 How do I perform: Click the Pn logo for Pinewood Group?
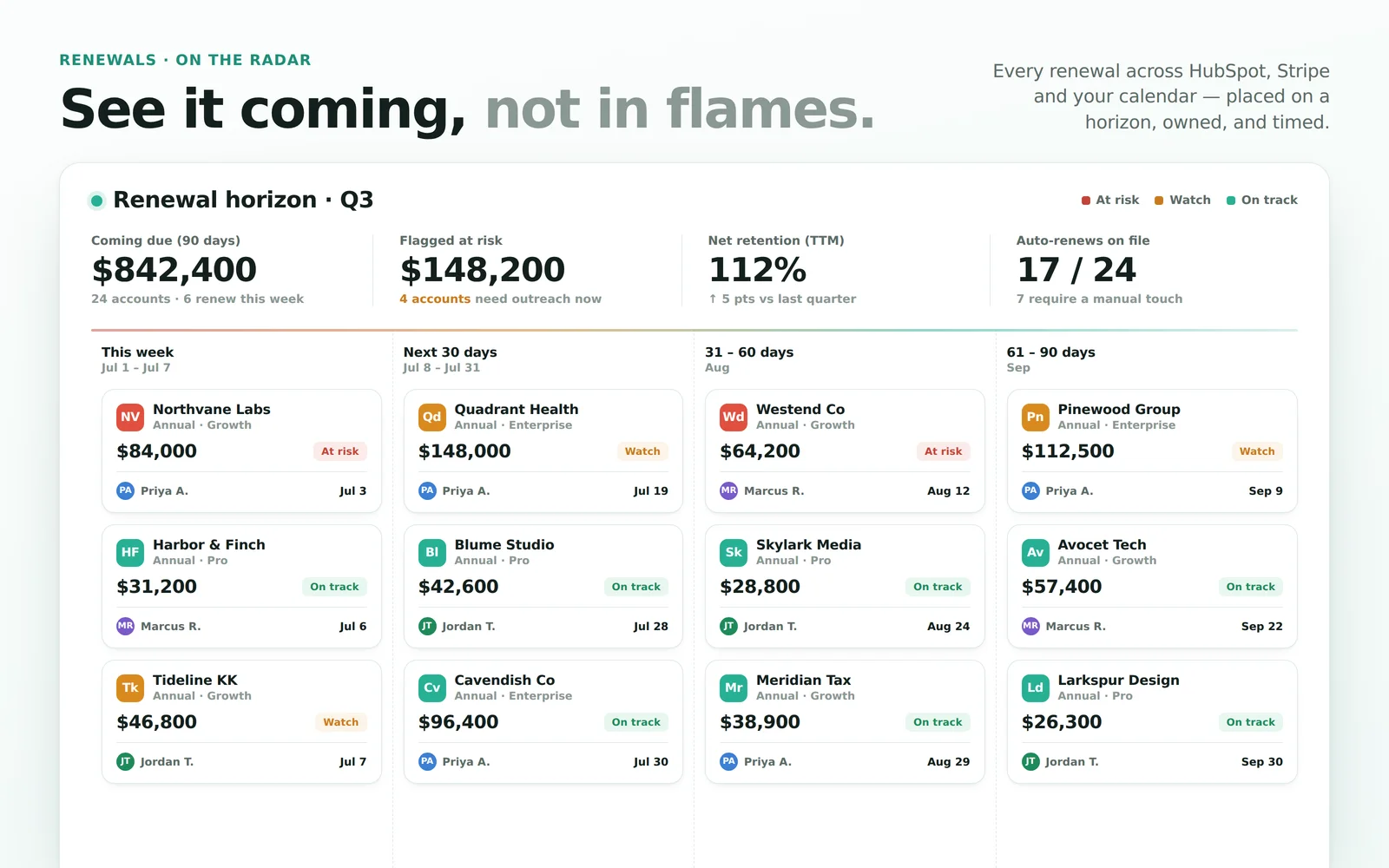[x=1035, y=417]
